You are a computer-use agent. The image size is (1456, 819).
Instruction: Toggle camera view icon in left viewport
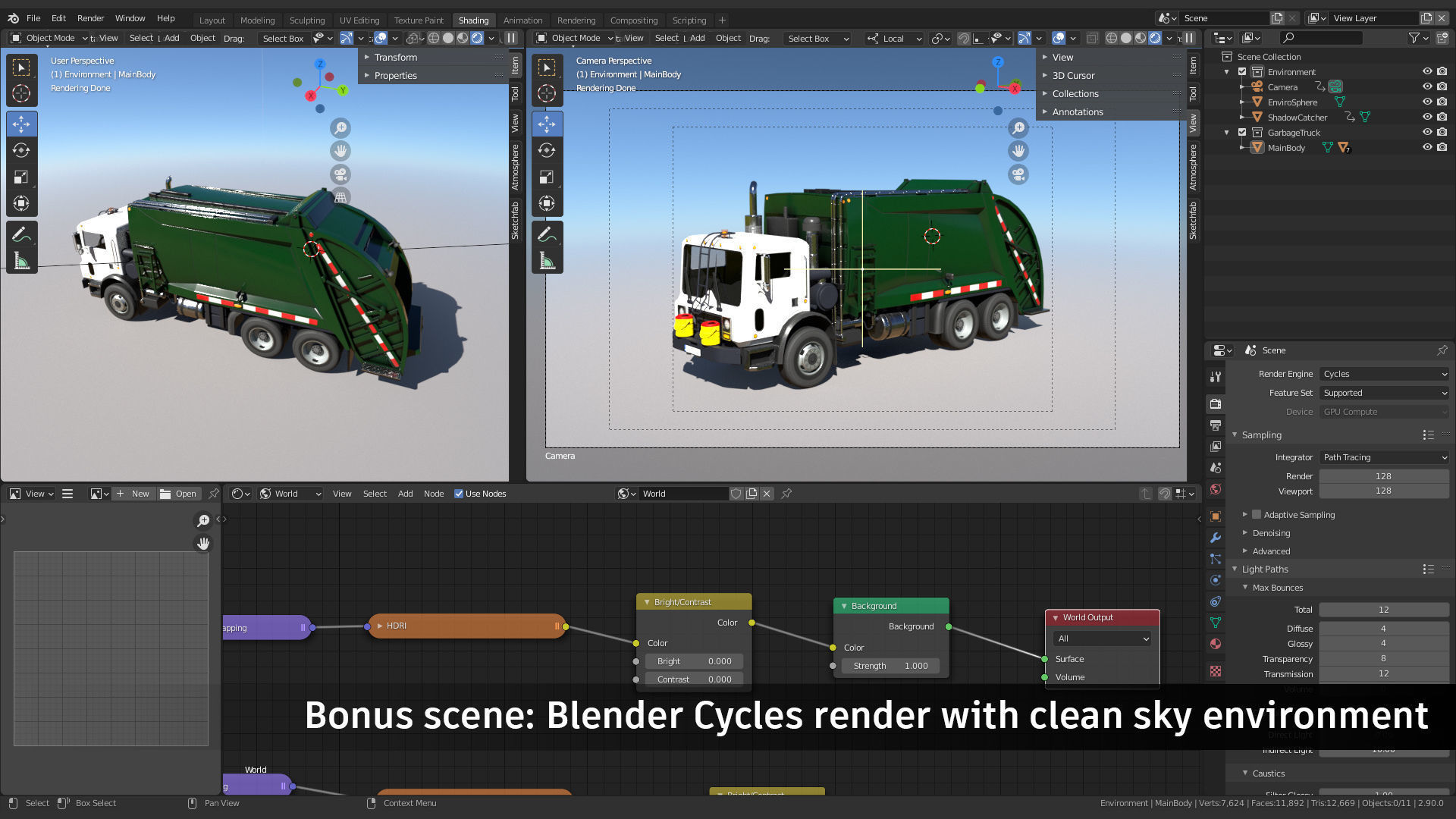[340, 174]
